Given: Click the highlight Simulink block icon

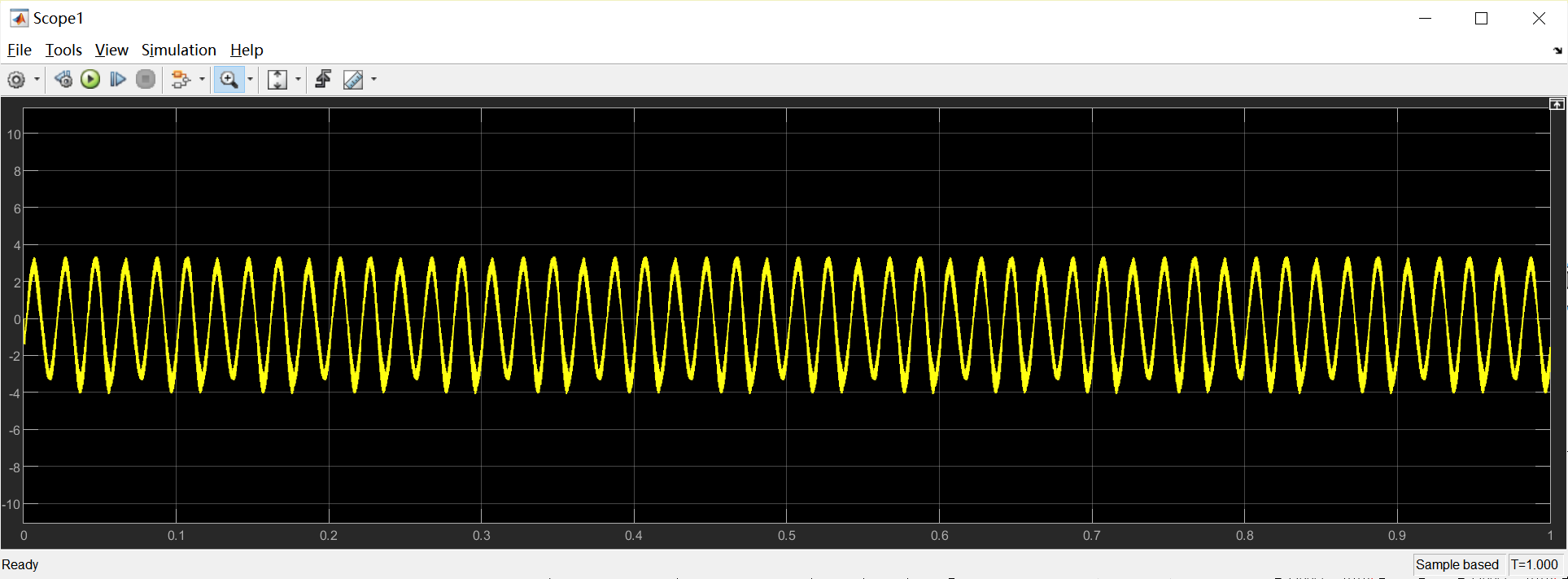Looking at the screenshot, I should (x=181, y=79).
